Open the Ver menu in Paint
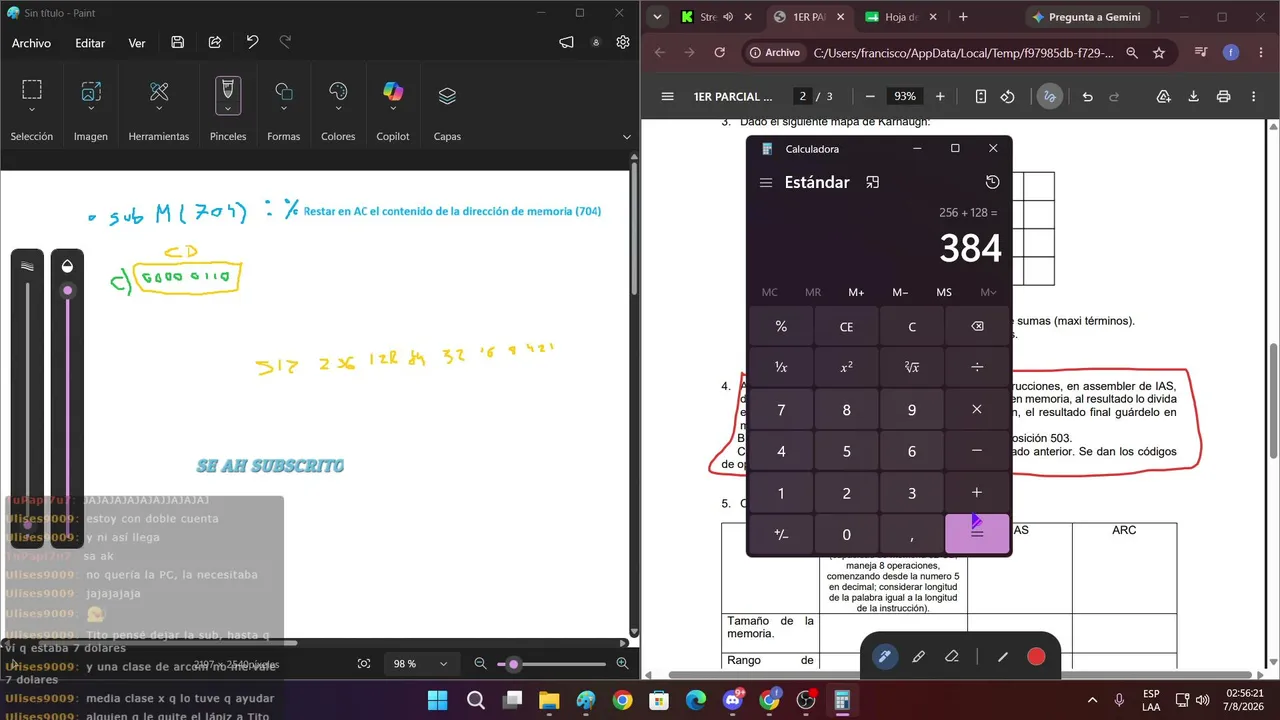This screenshot has width=1280, height=720. (x=137, y=43)
